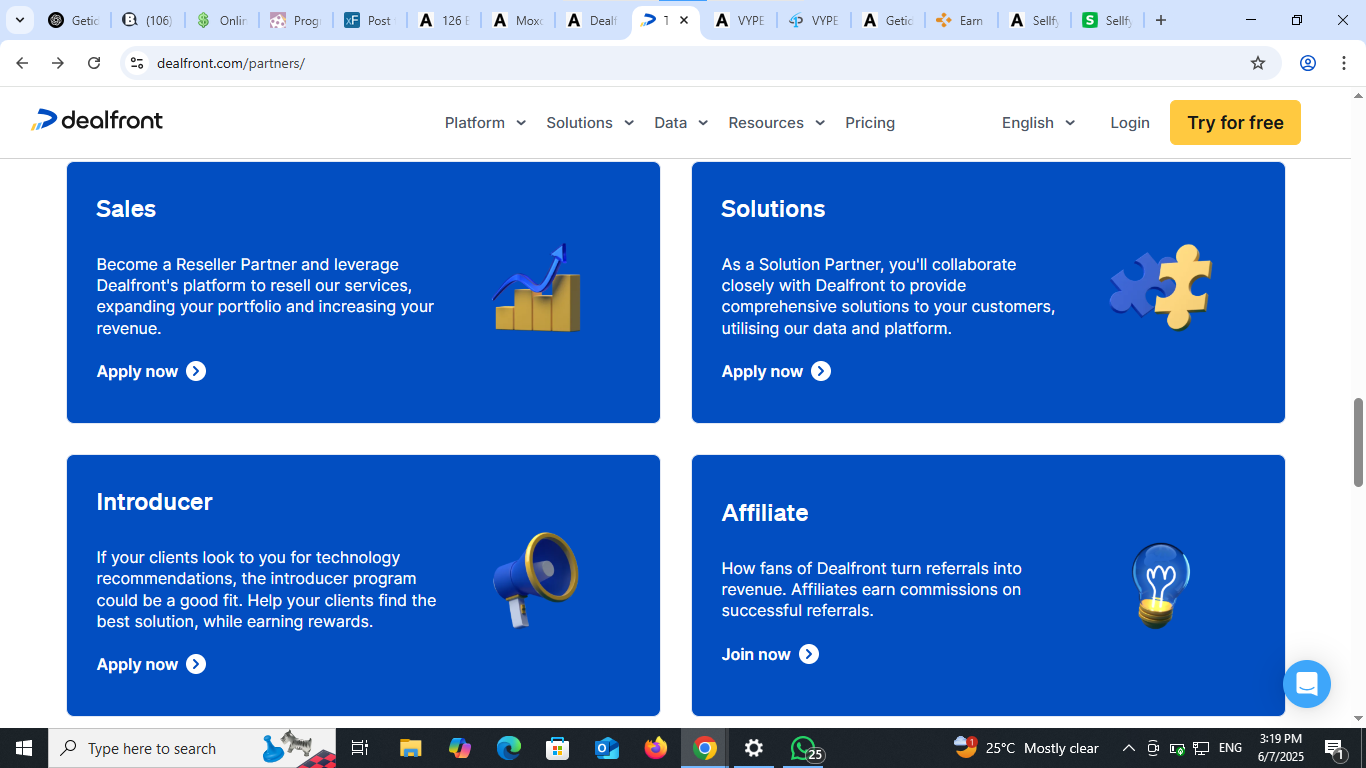Close the active Dealfront tab
Image resolution: width=1366 pixels, height=768 pixels.
click(x=684, y=20)
